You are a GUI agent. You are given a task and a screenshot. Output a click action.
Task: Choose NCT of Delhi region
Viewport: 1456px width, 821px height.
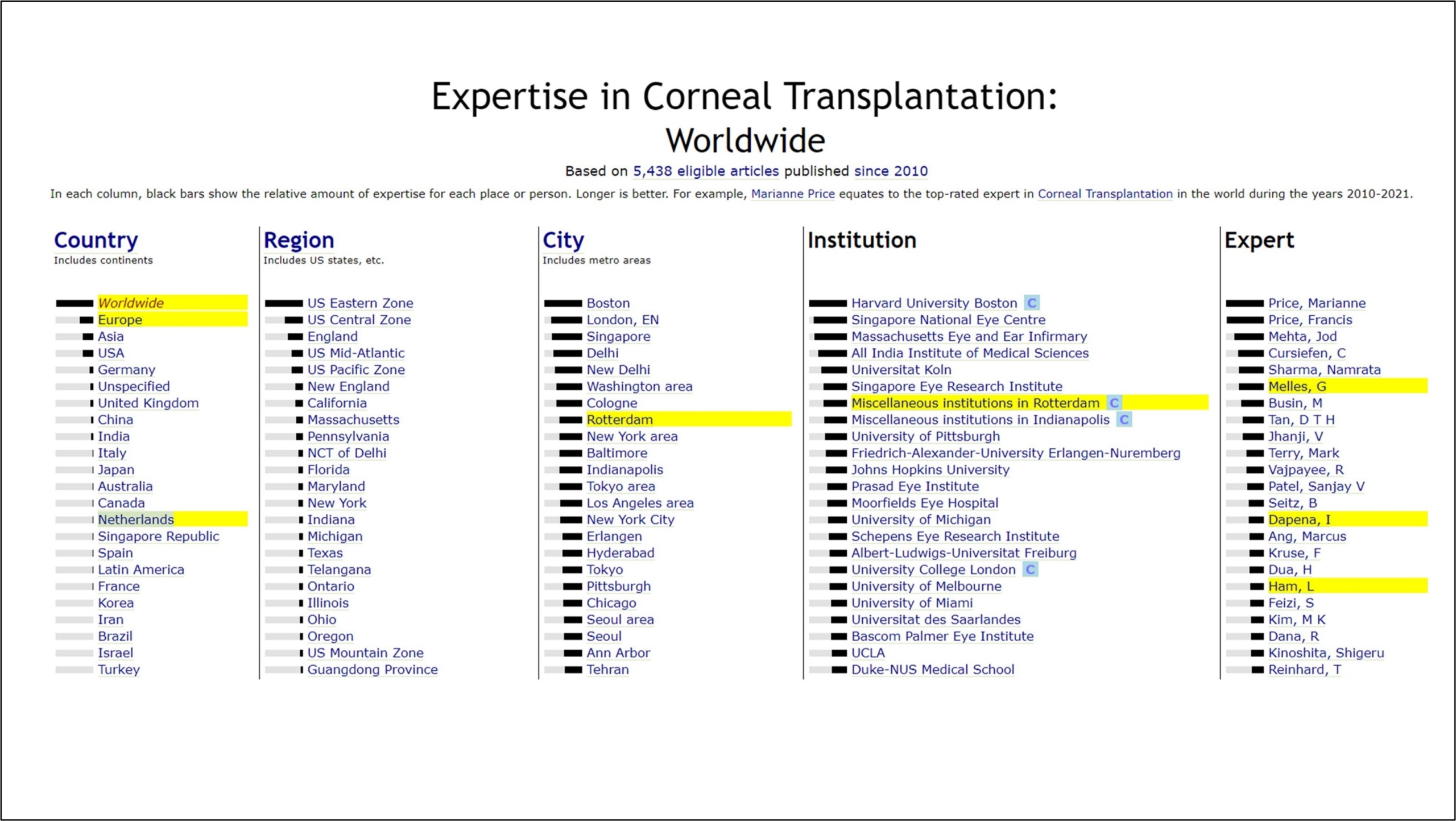point(347,453)
